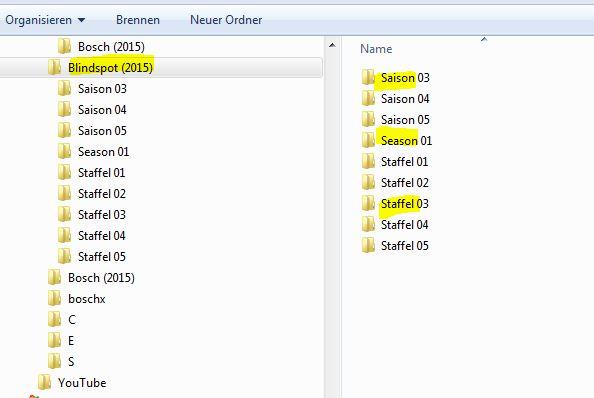This screenshot has height=398, width=594.
Task: Select Blindspot (2015) in the tree
Action: pos(110,68)
